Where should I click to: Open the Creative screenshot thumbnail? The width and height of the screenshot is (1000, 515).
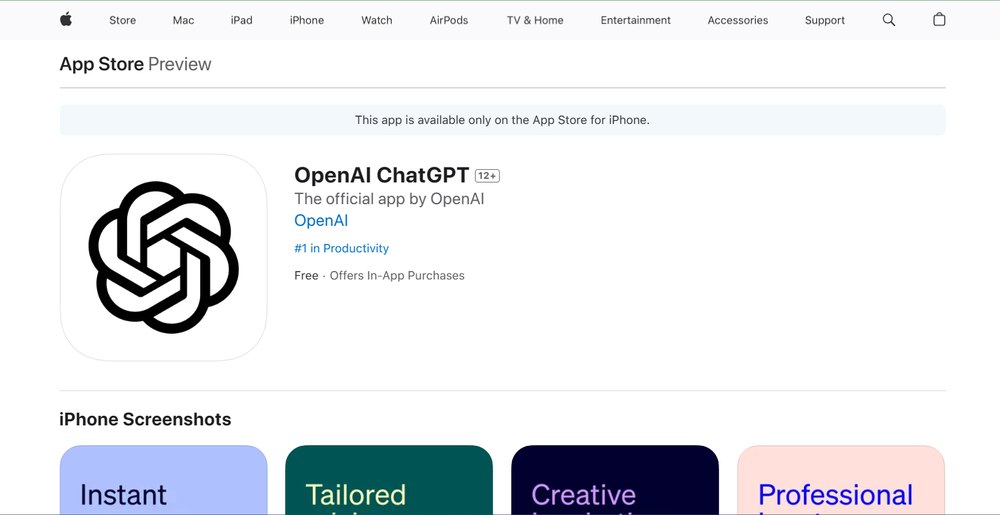[615, 480]
